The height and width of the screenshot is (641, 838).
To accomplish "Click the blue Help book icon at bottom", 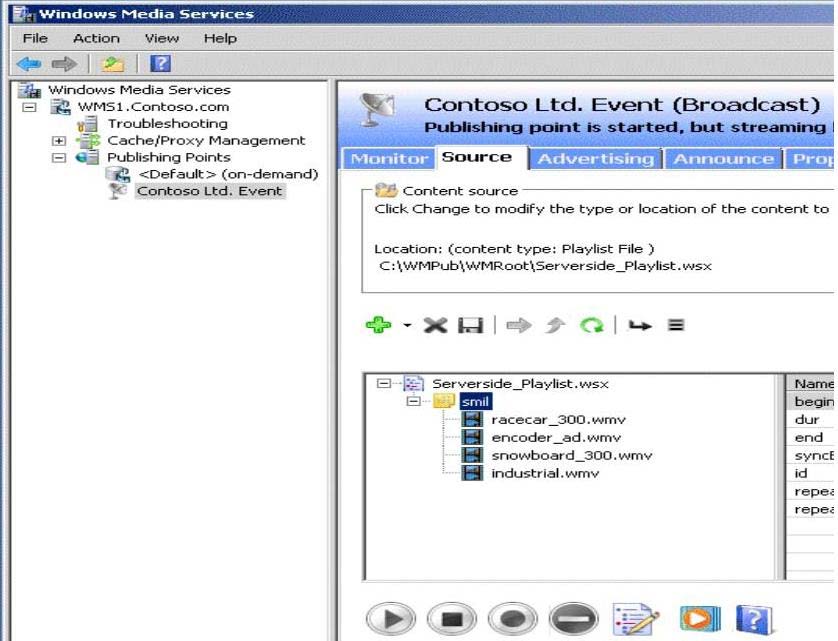I will pos(754,619).
